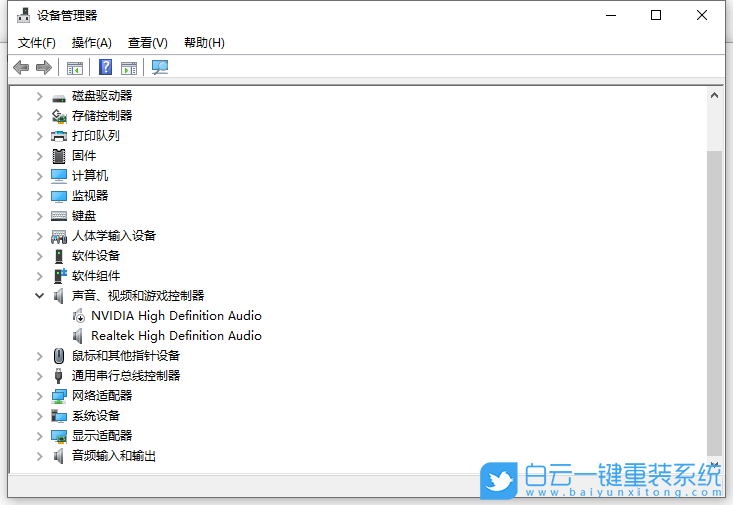Click the NVIDIA High Definition Audio device icon

[x=79, y=316]
